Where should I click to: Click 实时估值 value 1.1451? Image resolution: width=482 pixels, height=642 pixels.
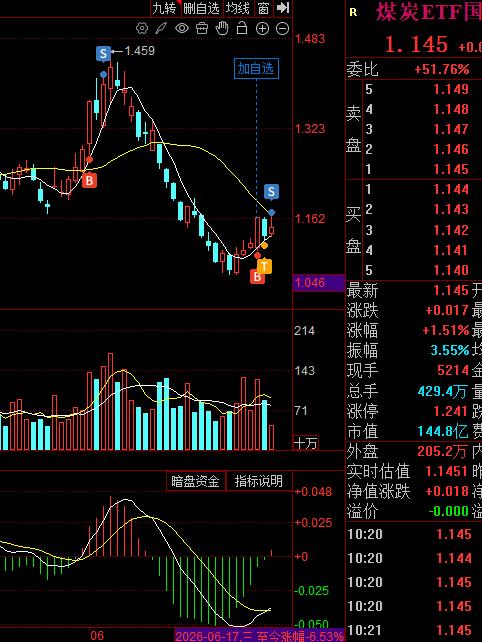(x=447, y=471)
